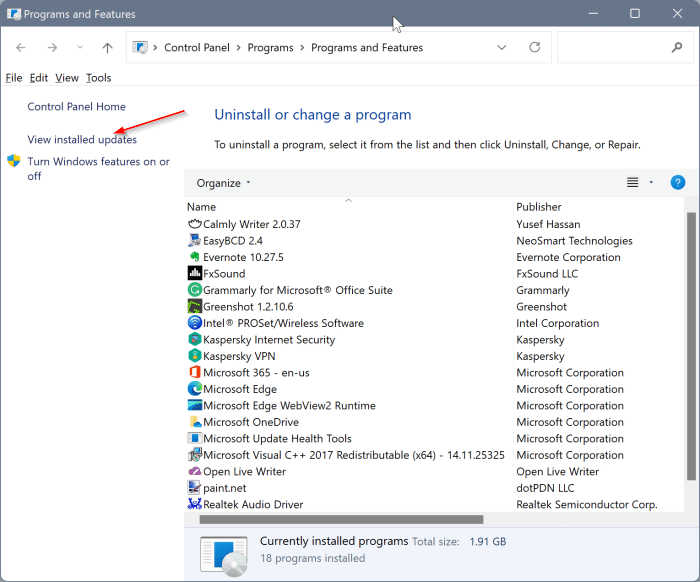
Task: Click the FxSound program icon
Action: (x=195, y=274)
